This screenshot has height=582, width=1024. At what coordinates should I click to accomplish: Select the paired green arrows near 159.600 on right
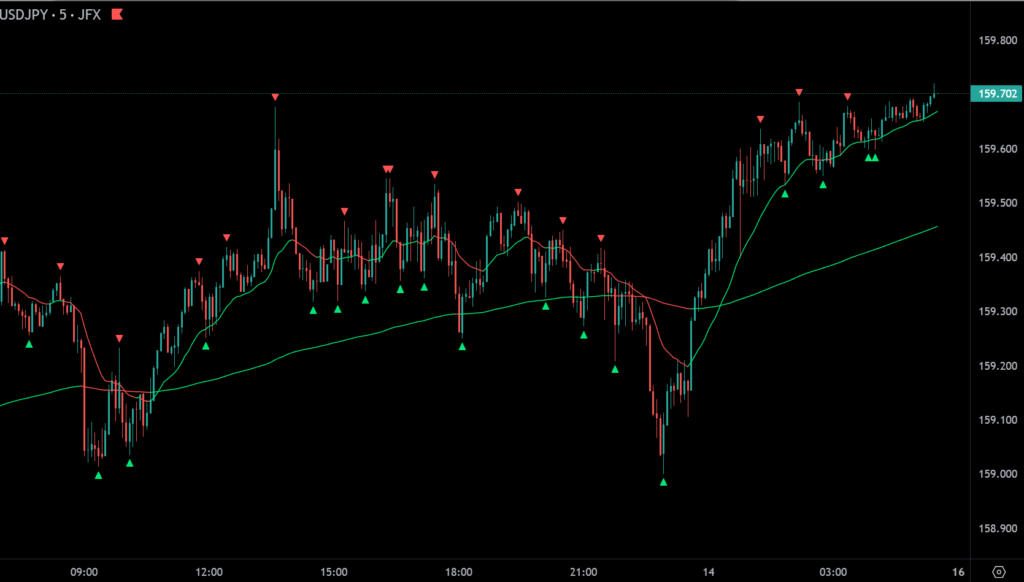pos(871,158)
